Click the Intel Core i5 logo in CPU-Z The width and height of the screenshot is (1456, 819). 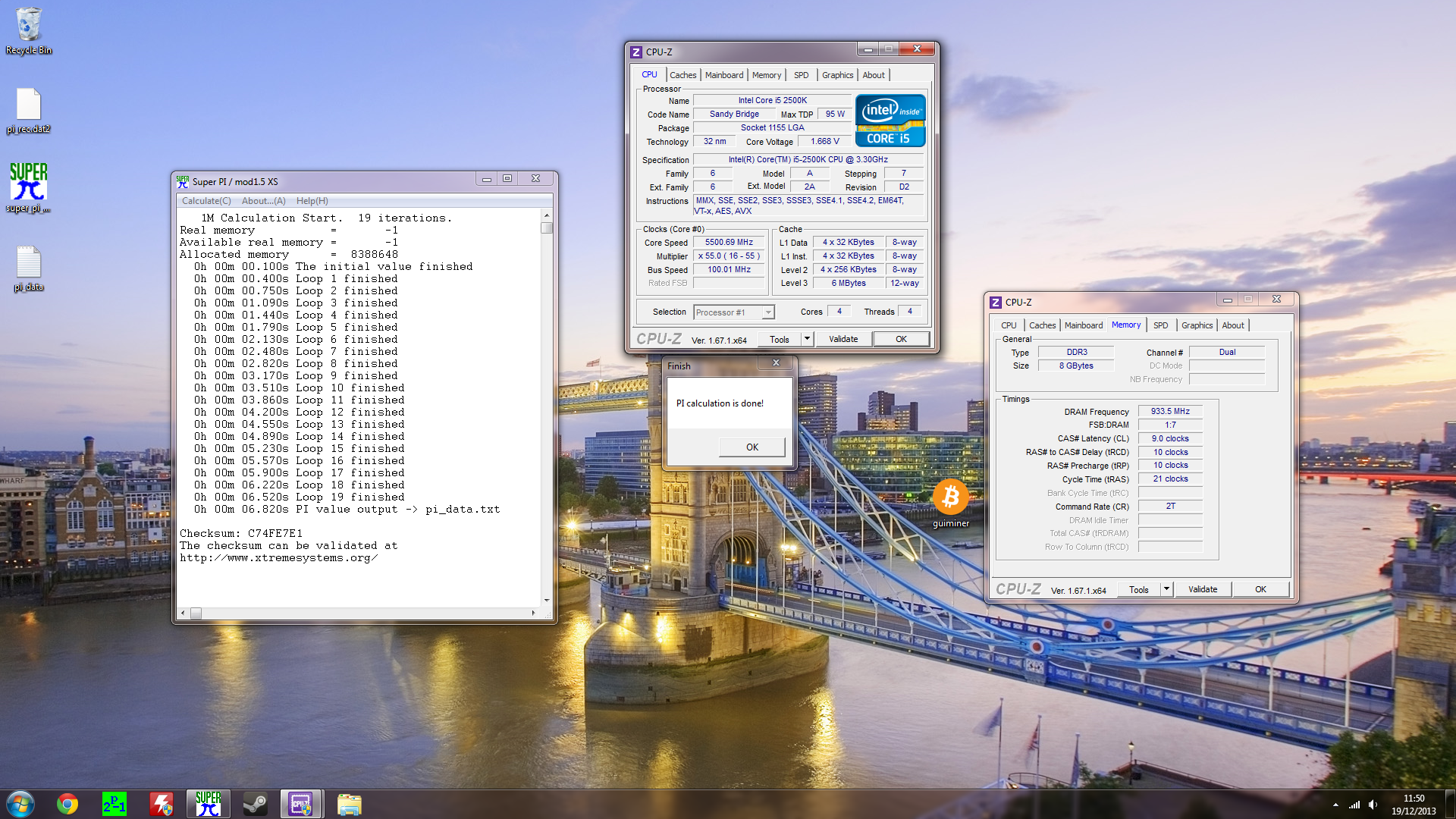(x=890, y=120)
